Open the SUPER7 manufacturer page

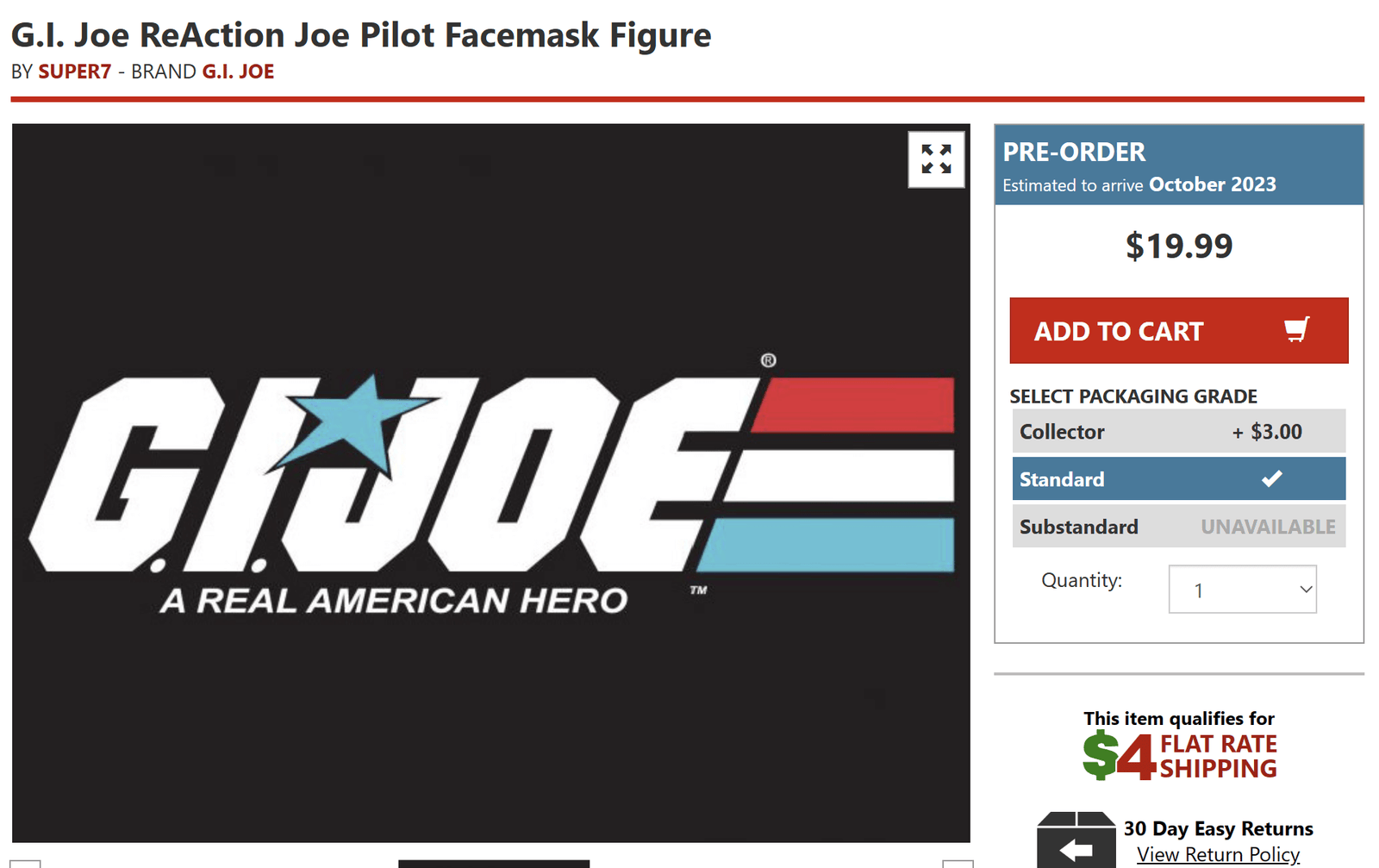76,72
